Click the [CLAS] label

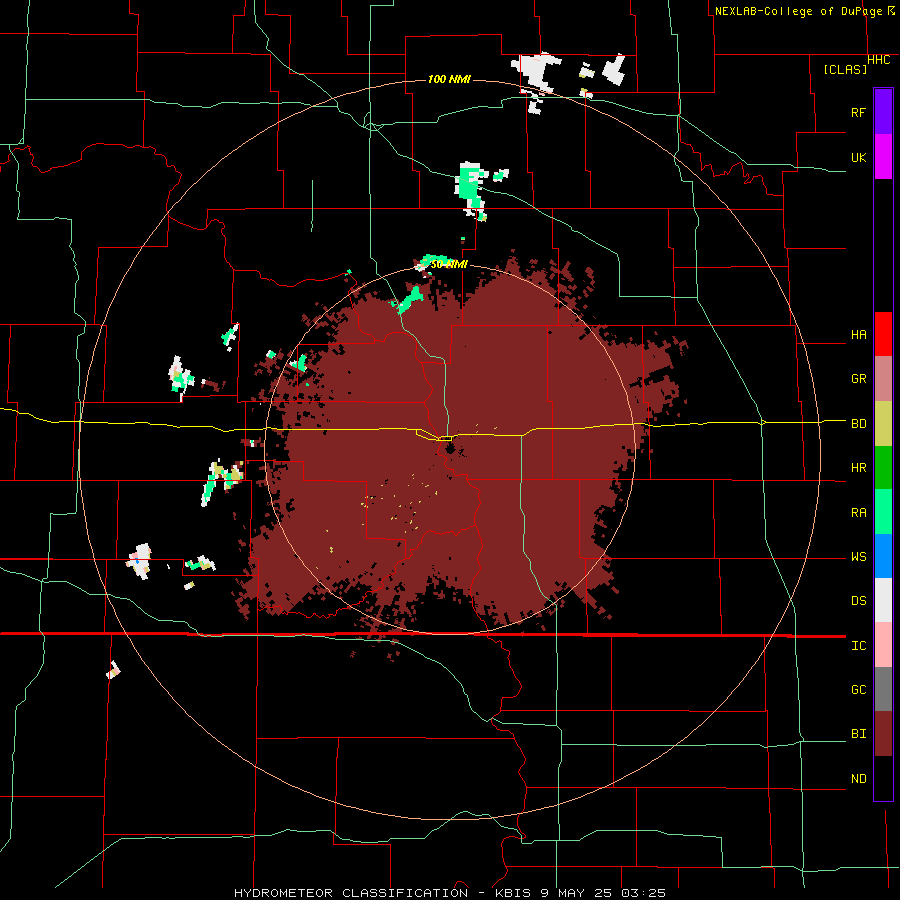(845, 69)
